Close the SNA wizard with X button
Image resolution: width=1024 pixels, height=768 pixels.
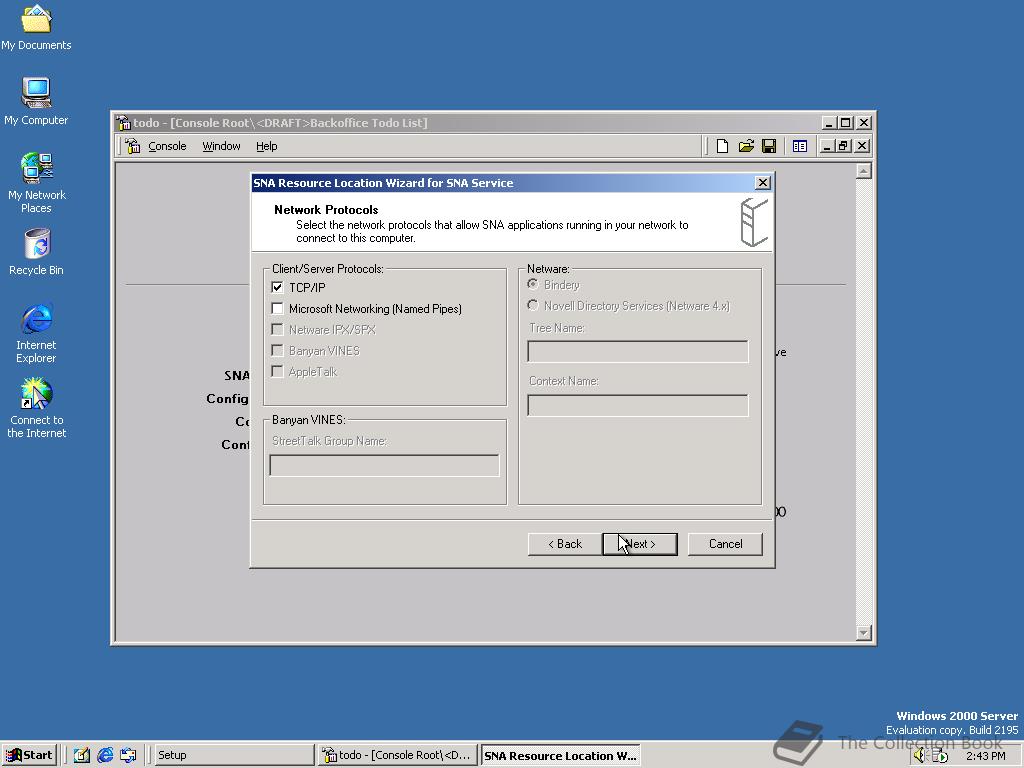point(762,183)
